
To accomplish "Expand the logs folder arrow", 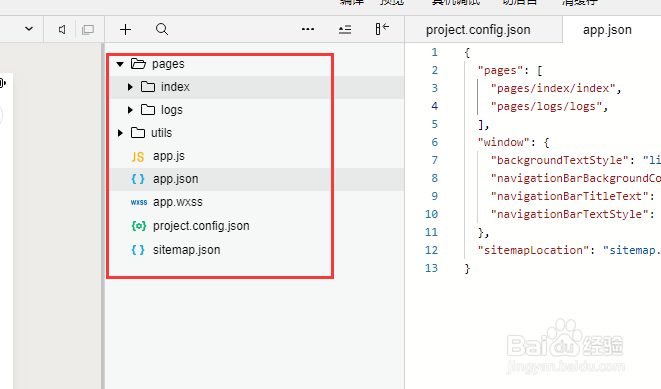I will pyautogui.click(x=130, y=110).
